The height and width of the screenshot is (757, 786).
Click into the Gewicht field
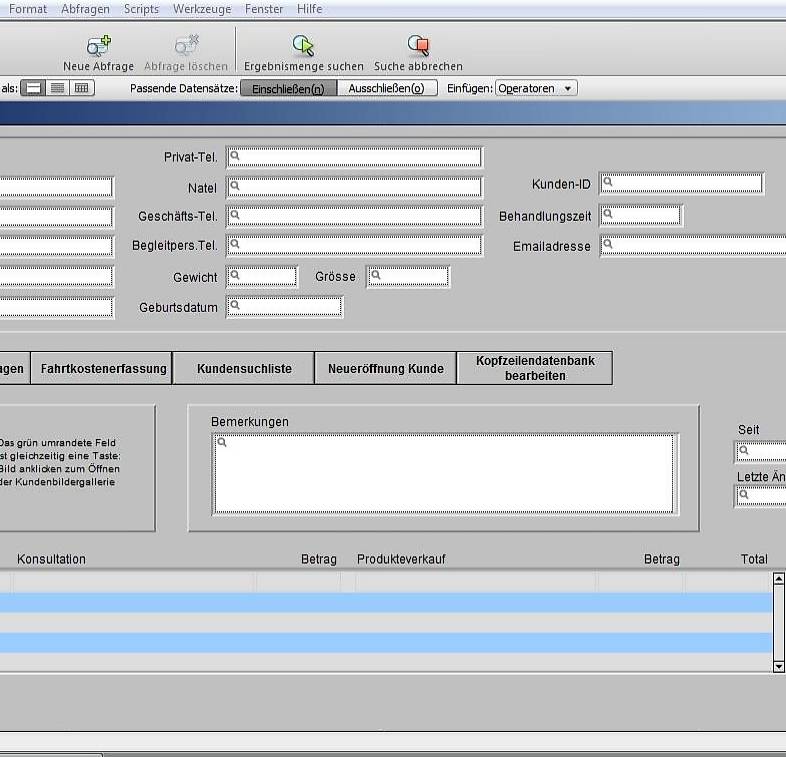tap(262, 277)
